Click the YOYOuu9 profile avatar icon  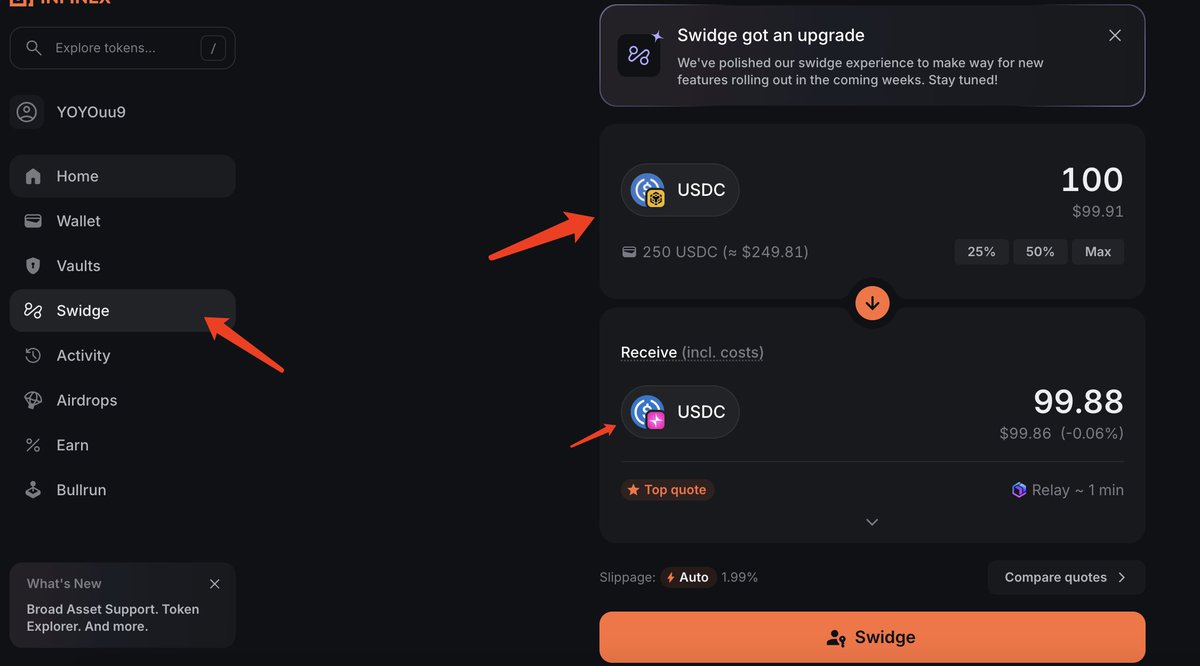click(27, 112)
